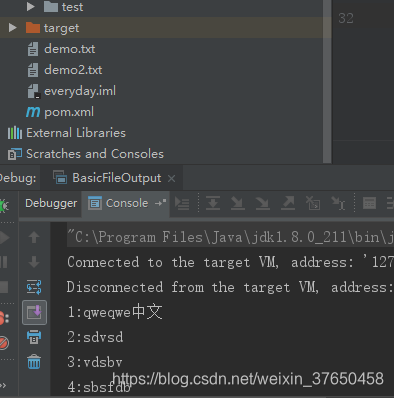Click the Drop Frame icon
The width and height of the screenshot is (394, 398).
click(313, 203)
